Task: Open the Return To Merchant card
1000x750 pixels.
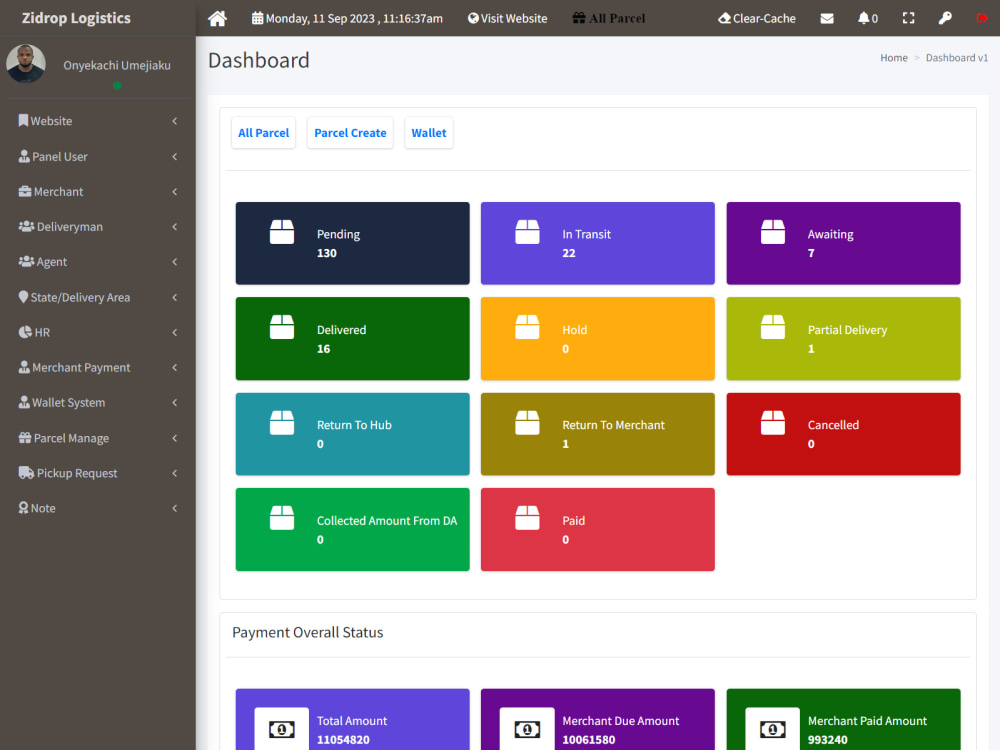Action: pyautogui.click(x=598, y=434)
